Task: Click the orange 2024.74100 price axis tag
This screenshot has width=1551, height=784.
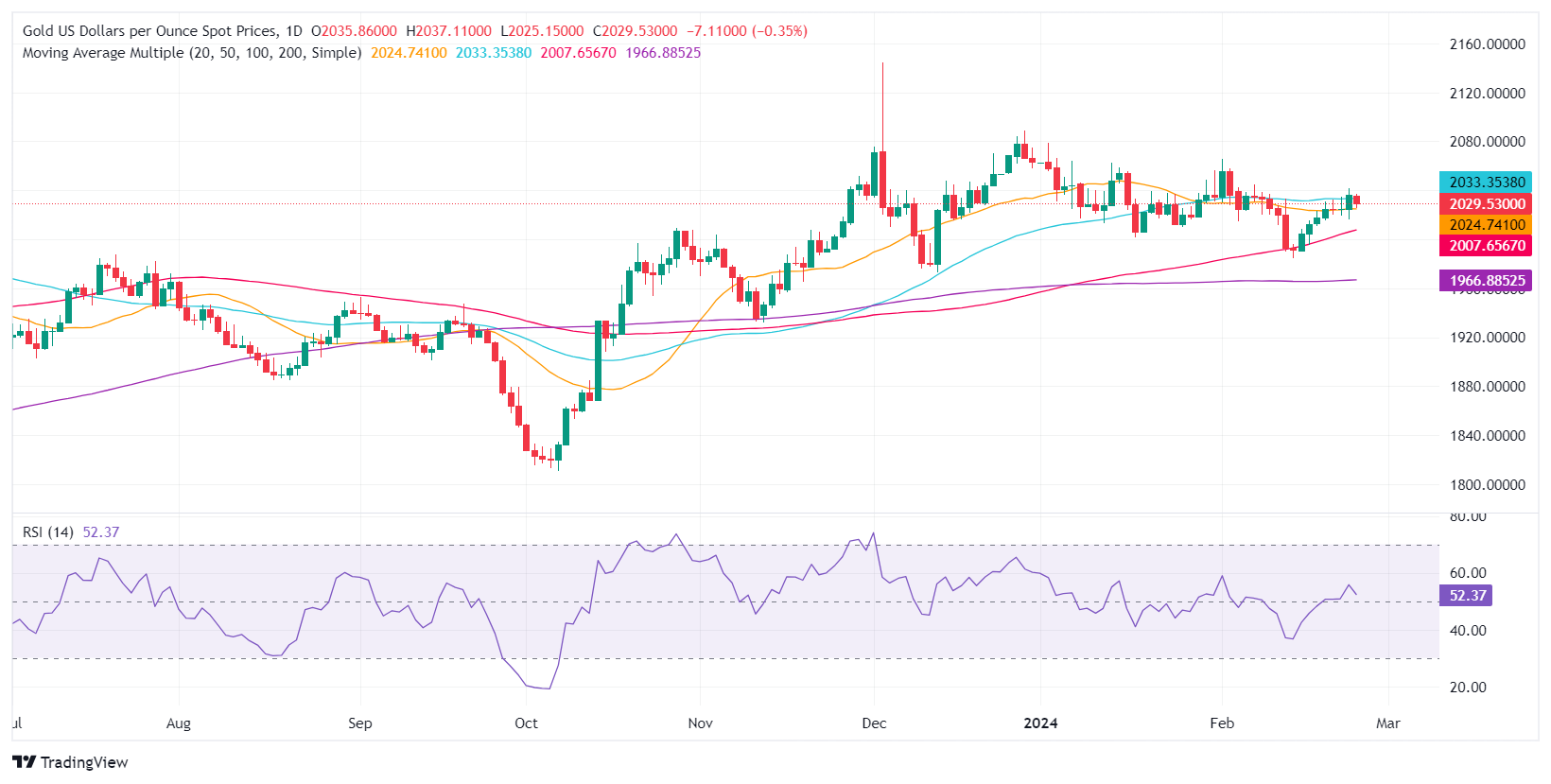Action: pyautogui.click(x=1487, y=225)
